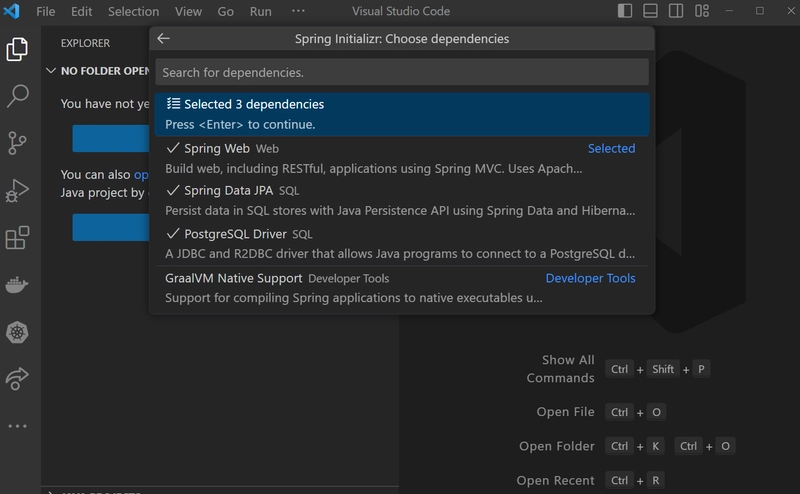The width and height of the screenshot is (800, 494).
Task: Toggle primary side bar layout icon
Action: click(625, 11)
